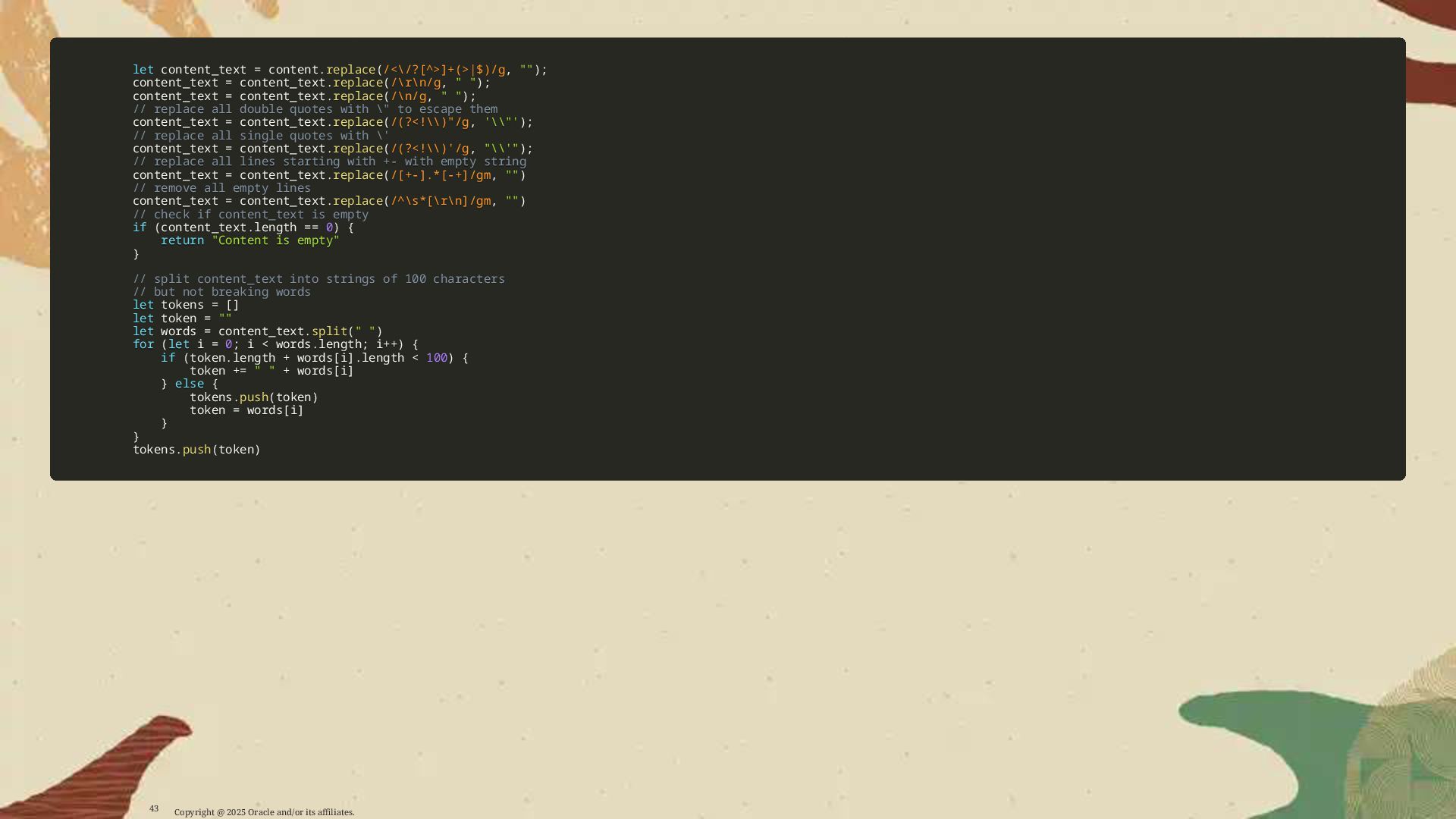Click the "let tokens = []" line

[x=186, y=305]
